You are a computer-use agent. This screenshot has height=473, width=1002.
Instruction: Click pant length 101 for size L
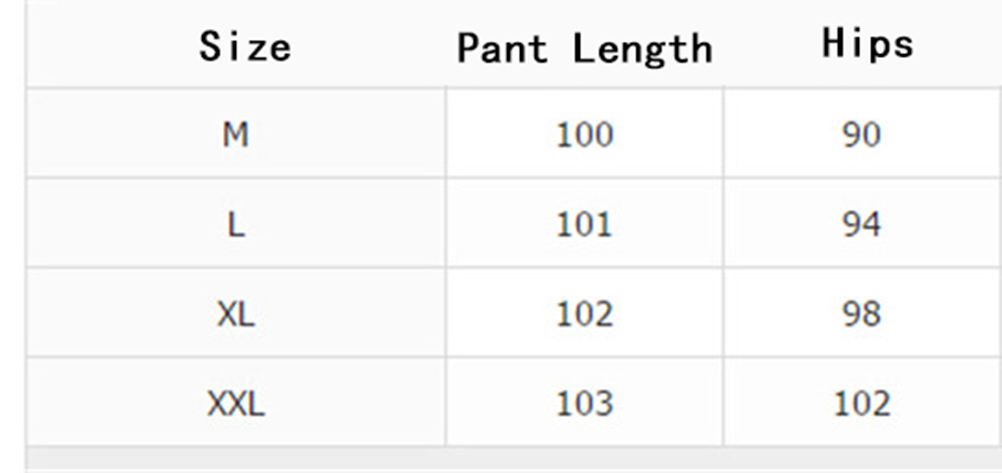[x=584, y=224]
